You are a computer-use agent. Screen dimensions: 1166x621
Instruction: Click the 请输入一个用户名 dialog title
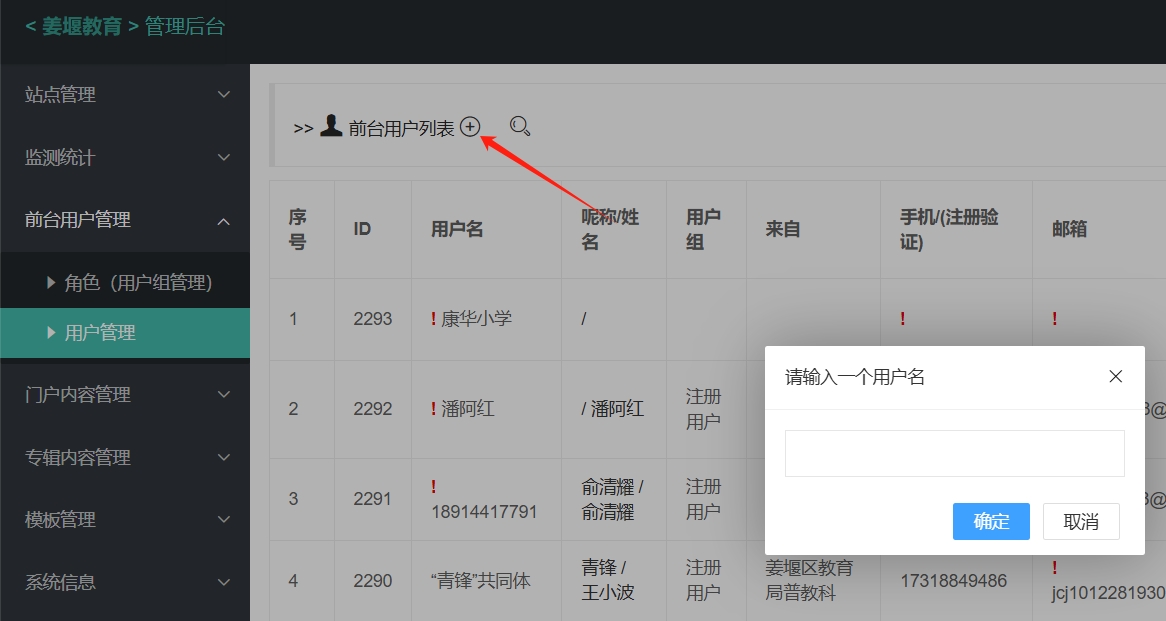854,377
